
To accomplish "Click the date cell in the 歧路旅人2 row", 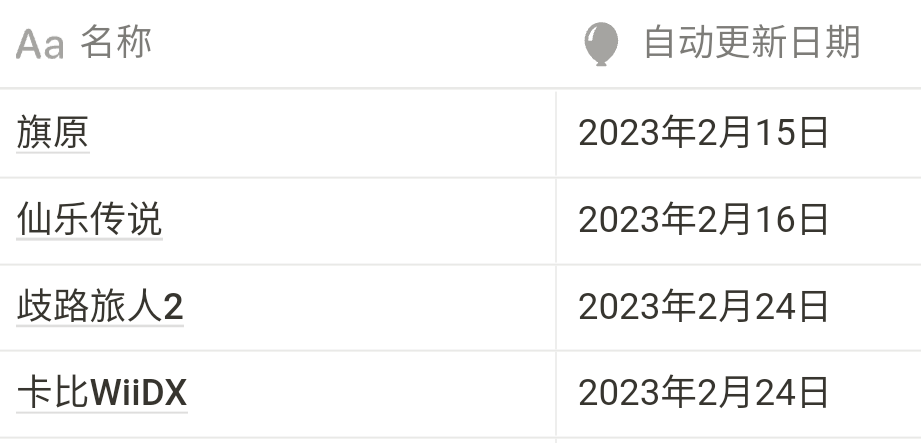I will [x=703, y=307].
